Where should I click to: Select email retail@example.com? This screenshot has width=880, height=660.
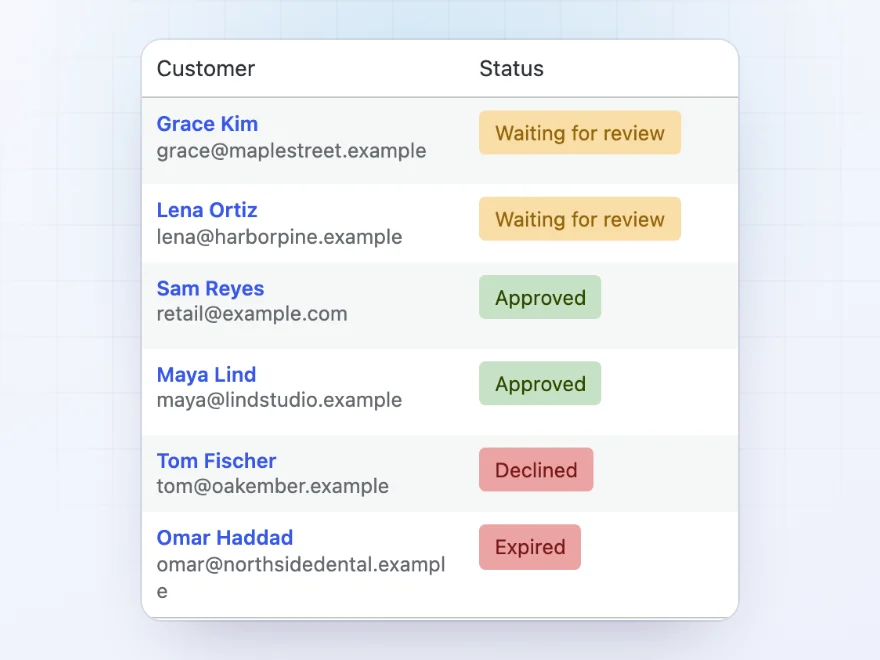click(x=252, y=314)
